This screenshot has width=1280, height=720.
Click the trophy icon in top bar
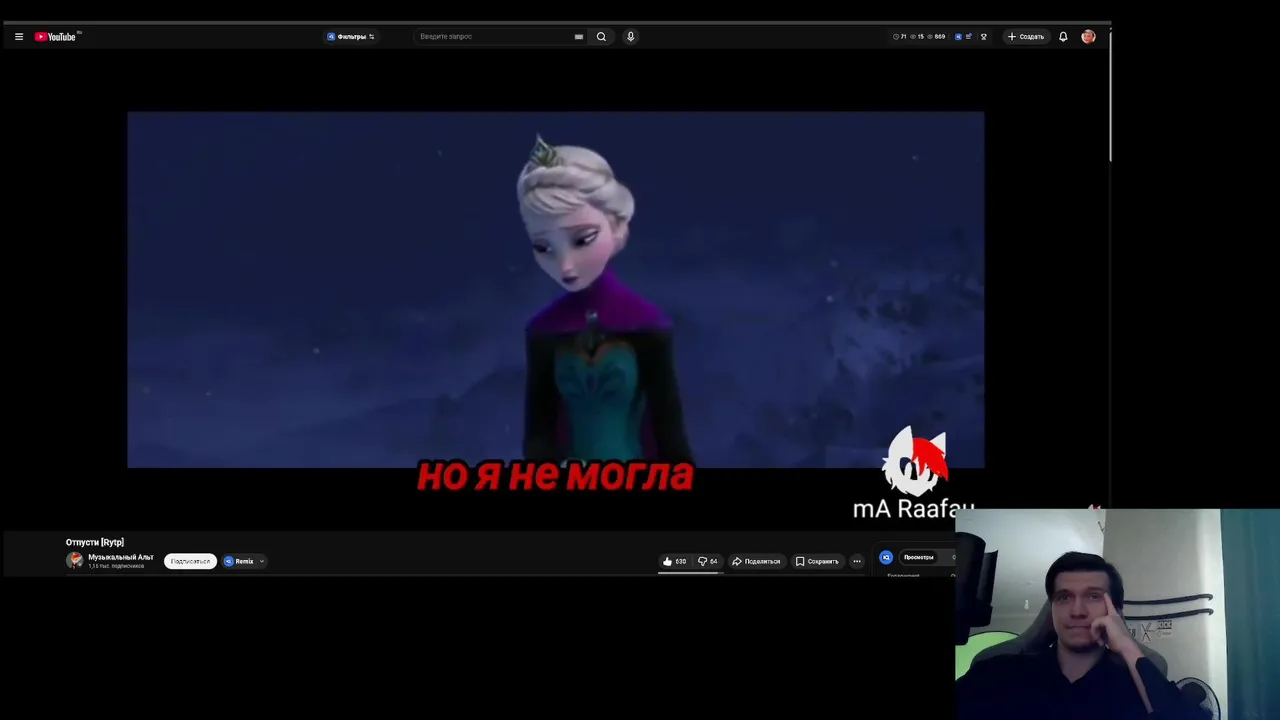click(x=984, y=36)
